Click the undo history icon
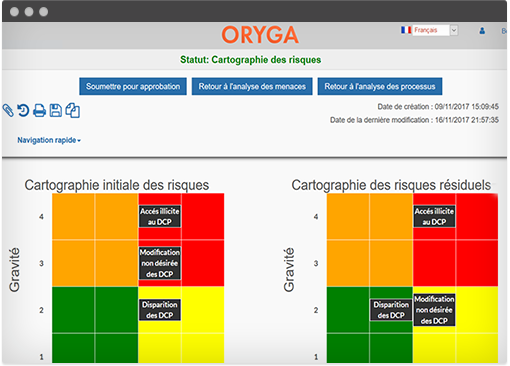This screenshot has height=366, width=510. (23, 110)
